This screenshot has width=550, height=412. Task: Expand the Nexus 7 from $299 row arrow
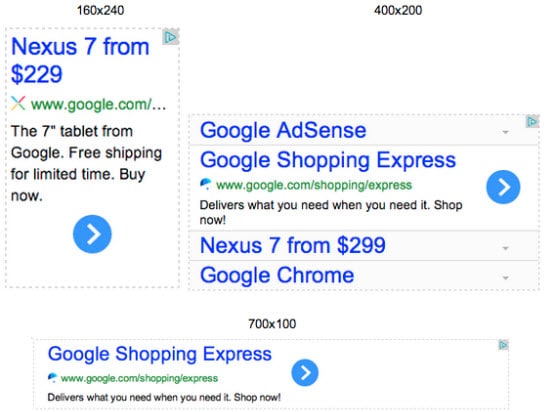(505, 248)
